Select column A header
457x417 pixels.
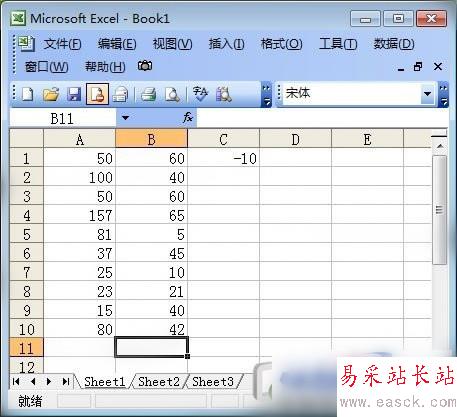79,139
